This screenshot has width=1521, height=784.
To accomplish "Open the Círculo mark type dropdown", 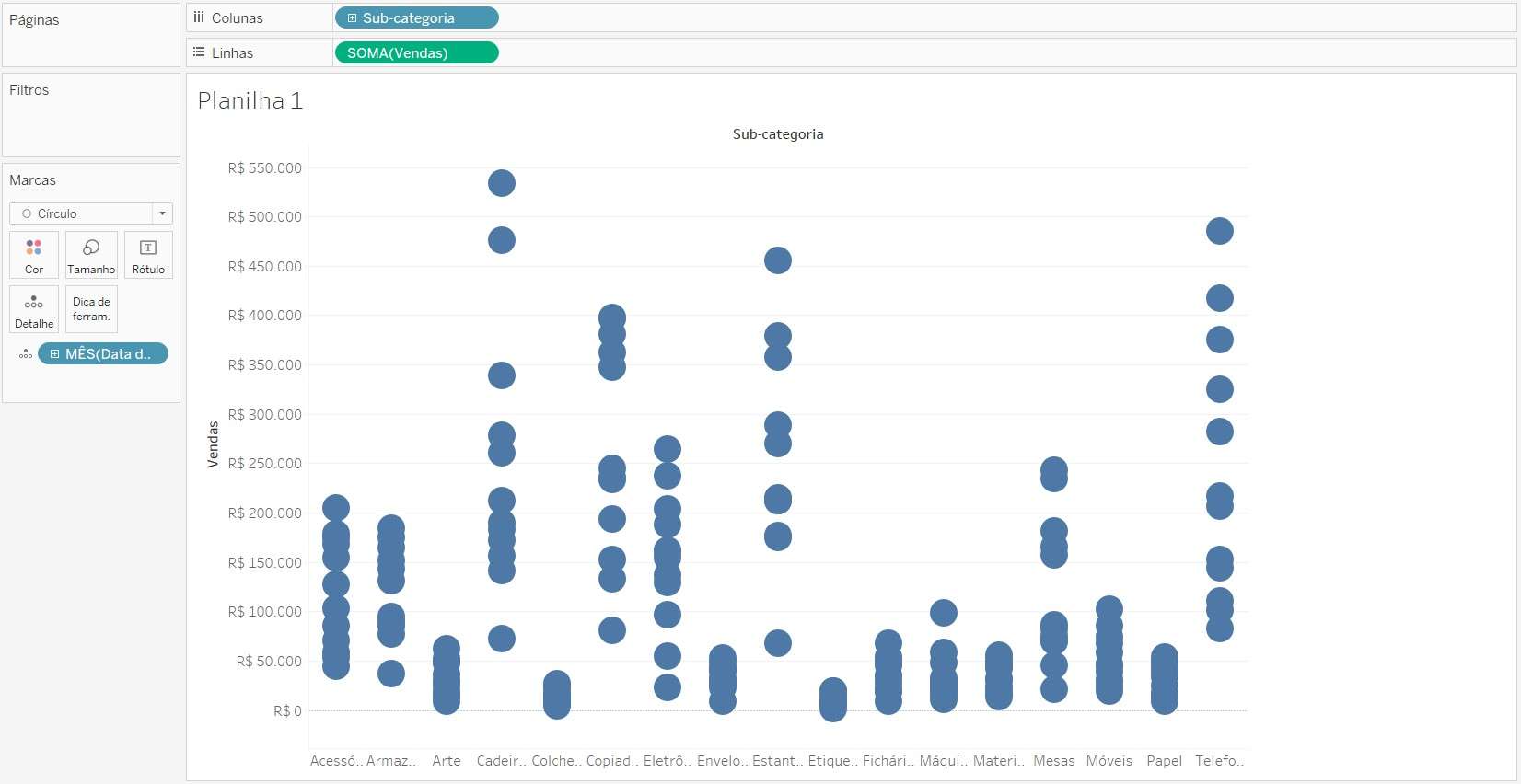I will click(x=91, y=213).
